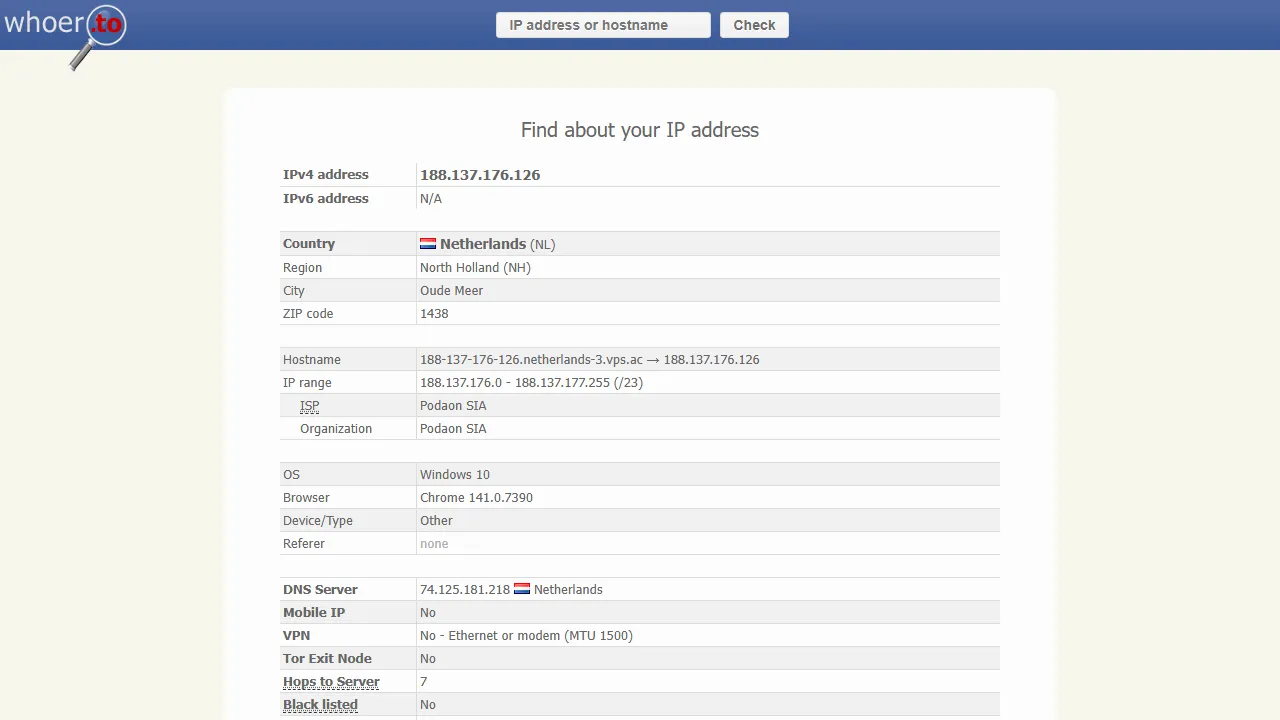1280x720 pixels.
Task: Click the flag icon beside the DNS Server address
Action: [x=521, y=589]
